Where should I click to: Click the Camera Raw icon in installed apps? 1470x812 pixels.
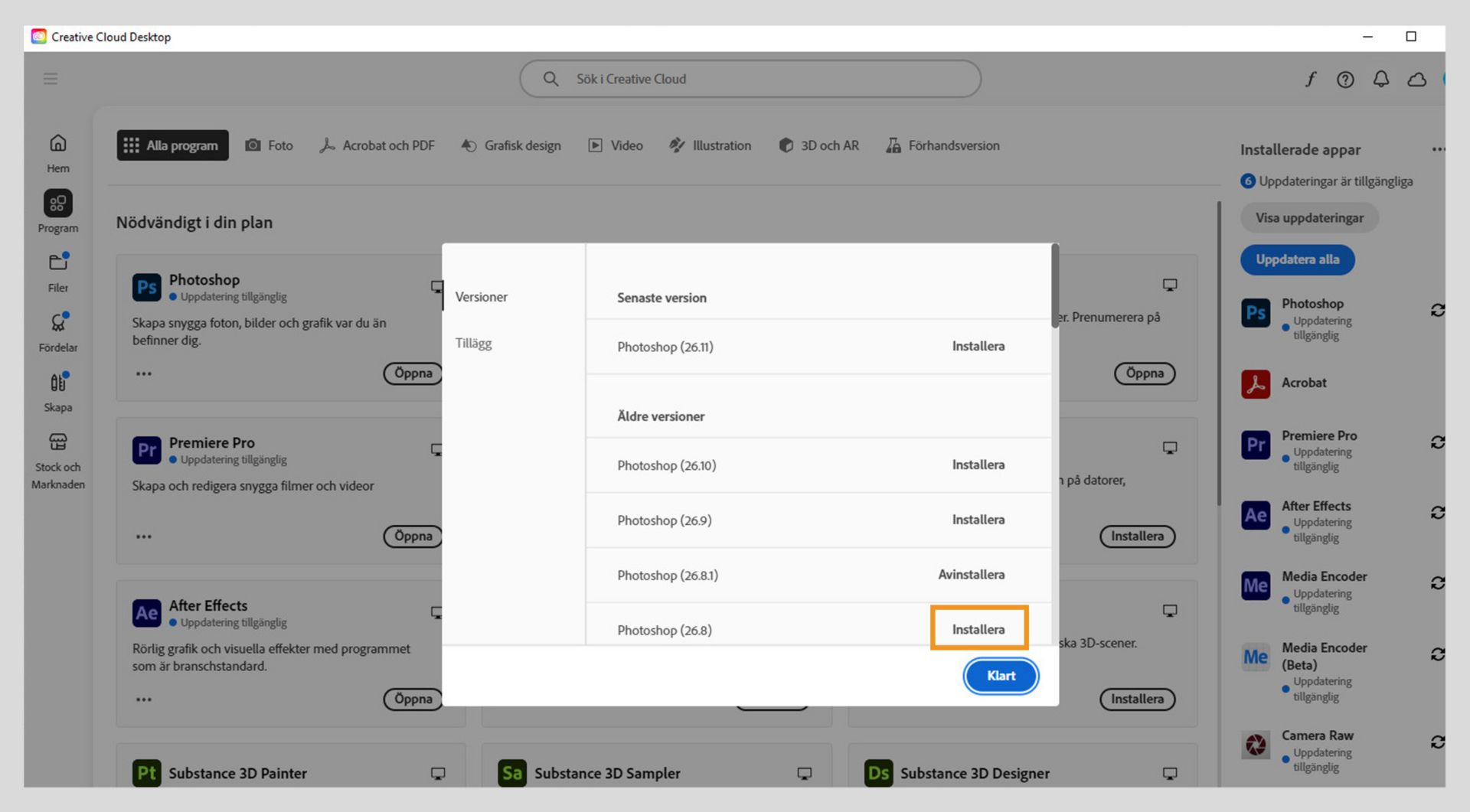point(1256,745)
